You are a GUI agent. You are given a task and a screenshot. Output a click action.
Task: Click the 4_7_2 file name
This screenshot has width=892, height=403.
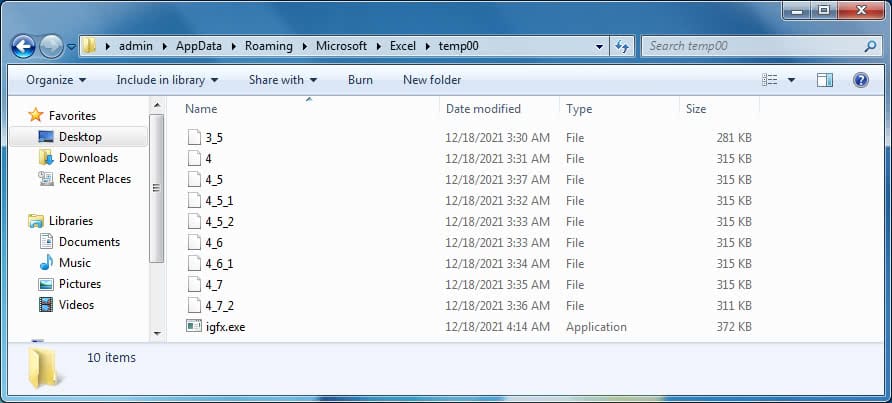click(220, 306)
